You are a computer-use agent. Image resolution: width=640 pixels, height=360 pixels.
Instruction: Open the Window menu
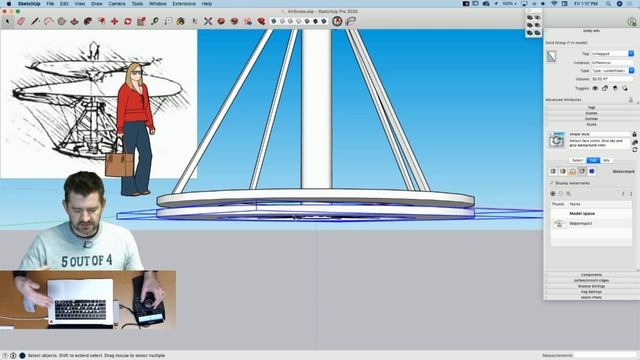(158, 4)
